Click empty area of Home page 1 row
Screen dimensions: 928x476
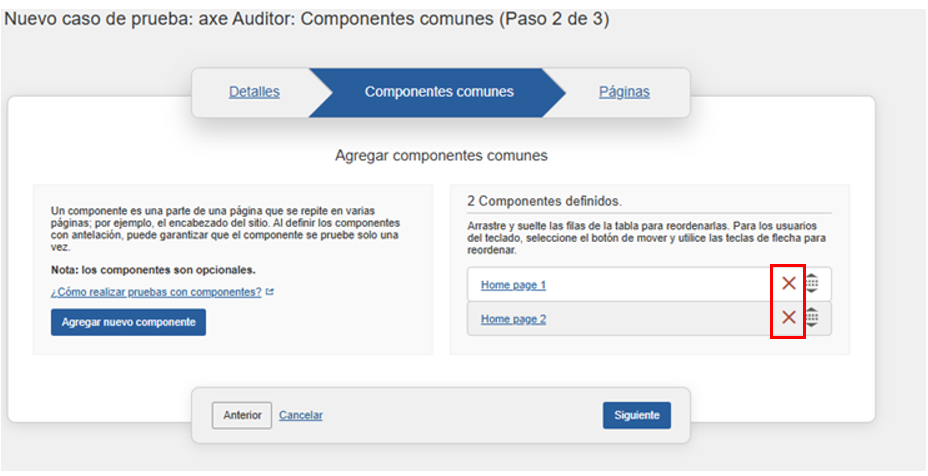pos(660,285)
